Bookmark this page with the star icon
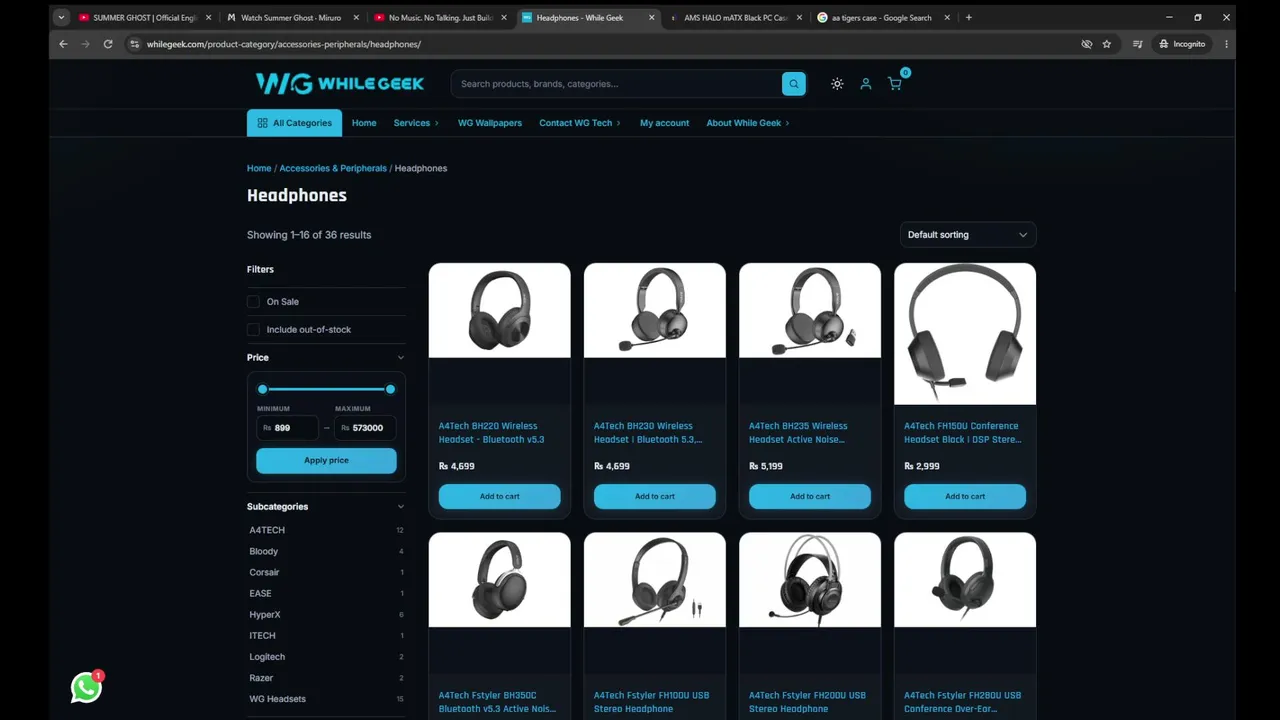The width and height of the screenshot is (1280, 720). pyautogui.click(x=1107, y=44)
